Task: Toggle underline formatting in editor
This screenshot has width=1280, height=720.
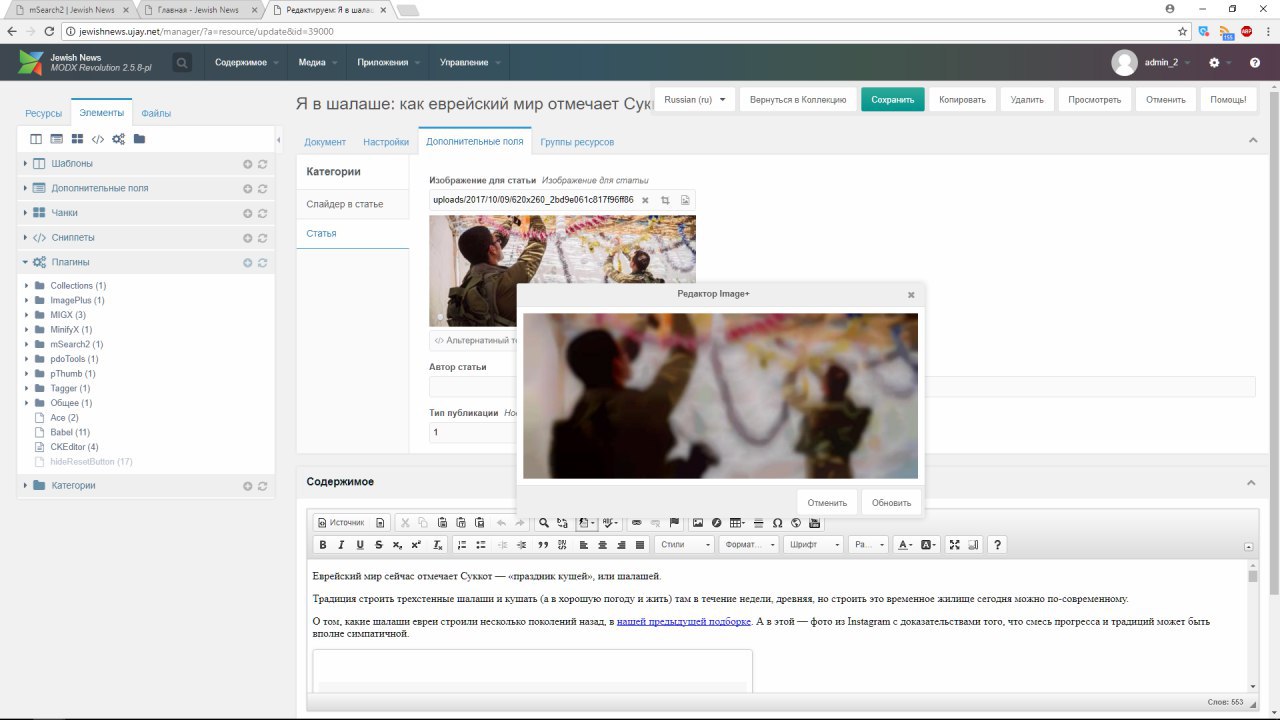Action: [360, 545]
